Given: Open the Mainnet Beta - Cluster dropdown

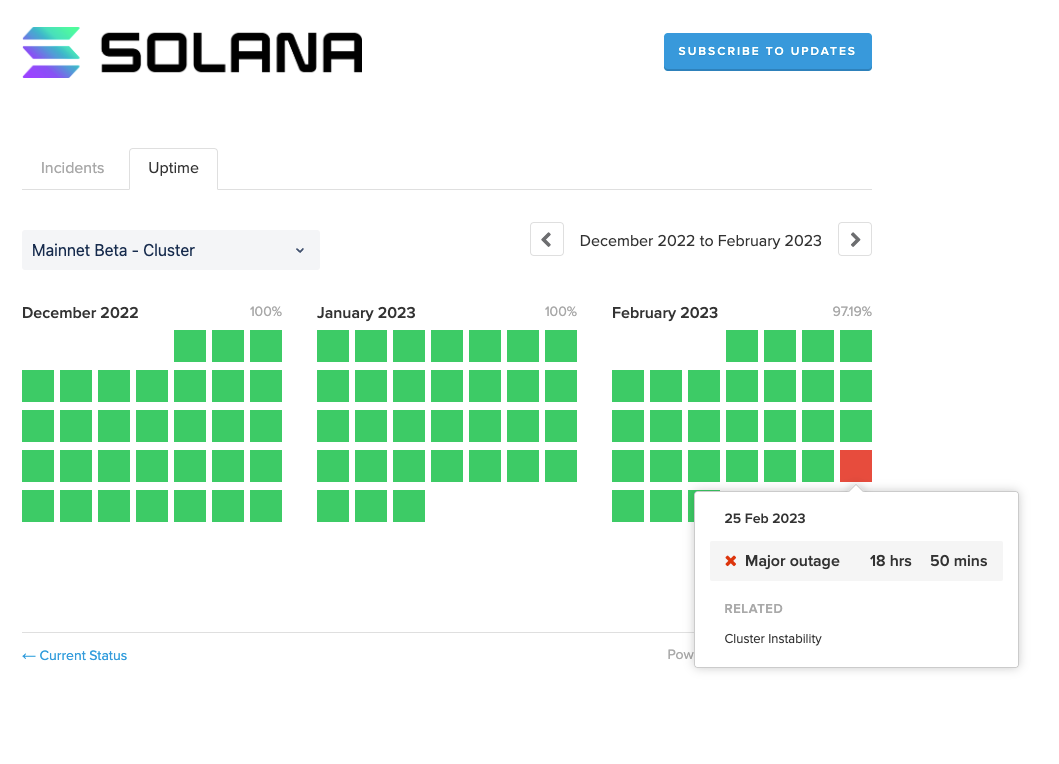Looking at the screenshot, I should (171, 250).
